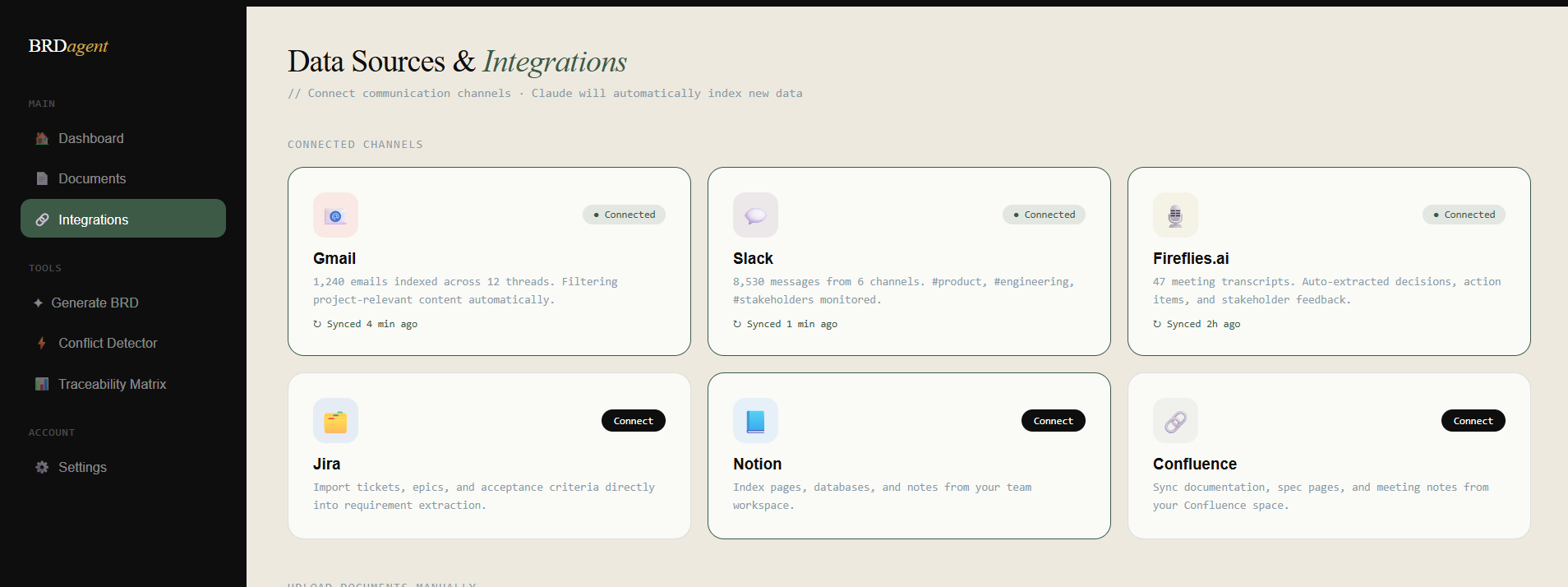Open Generate BRD tool
Viewport: 1568px width, 587px height.
[123, 303]
